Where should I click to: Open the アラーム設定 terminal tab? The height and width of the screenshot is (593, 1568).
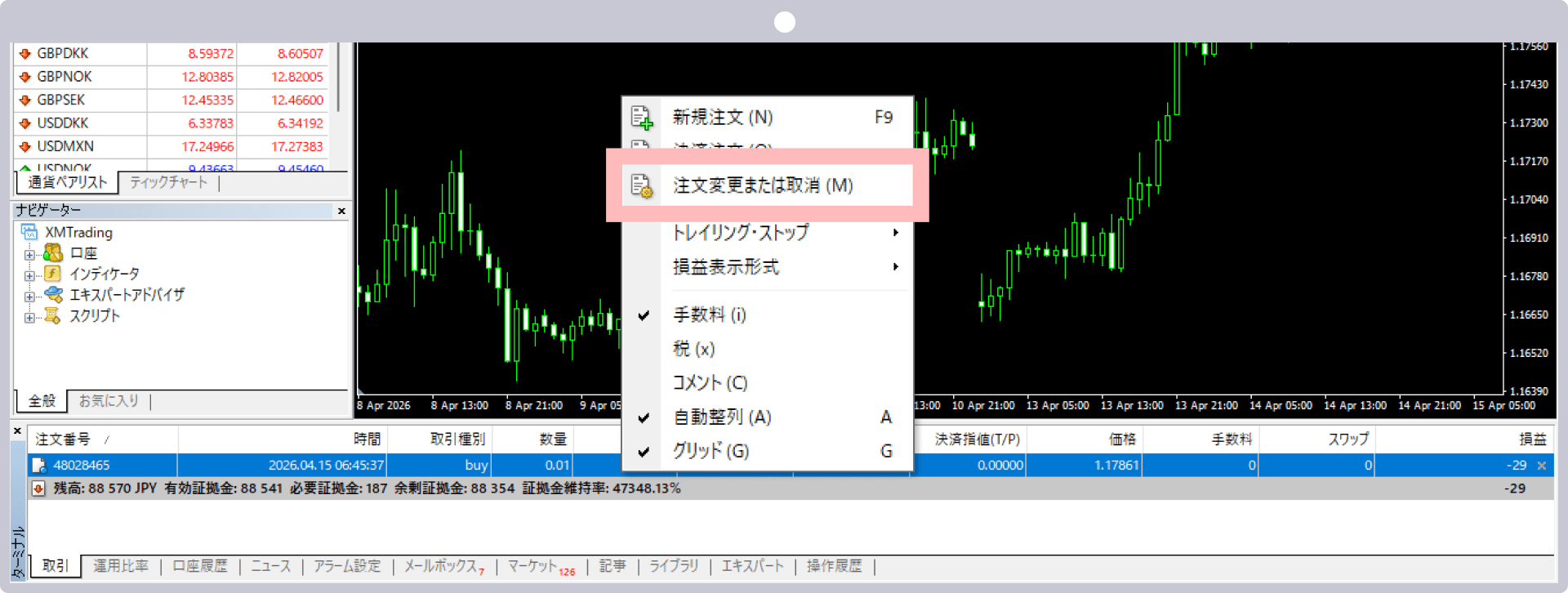coord(347,566)
